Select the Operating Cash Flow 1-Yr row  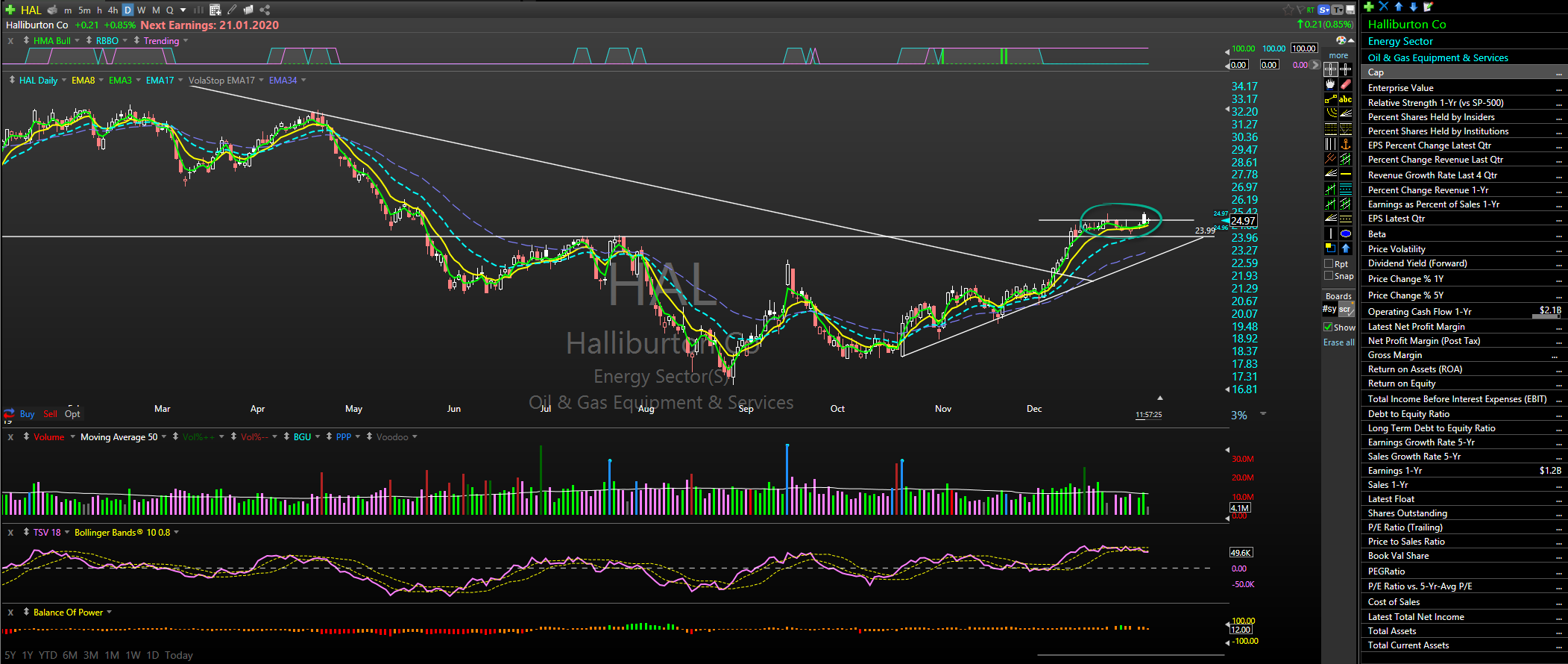[x=1464, y=311]
